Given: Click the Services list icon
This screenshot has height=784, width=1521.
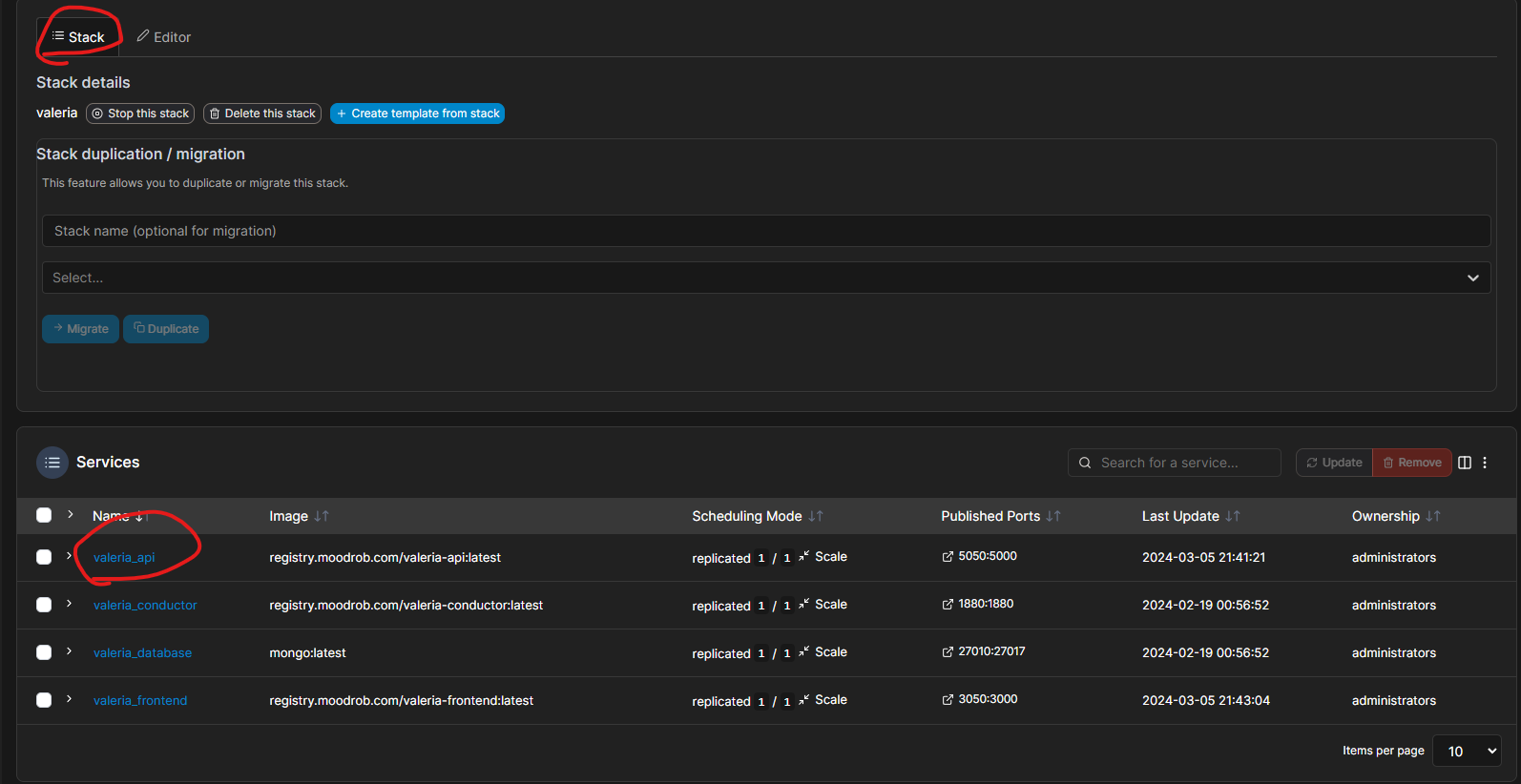Looking at the screenshot, I should pyautogui.click(x=52, y=463).
